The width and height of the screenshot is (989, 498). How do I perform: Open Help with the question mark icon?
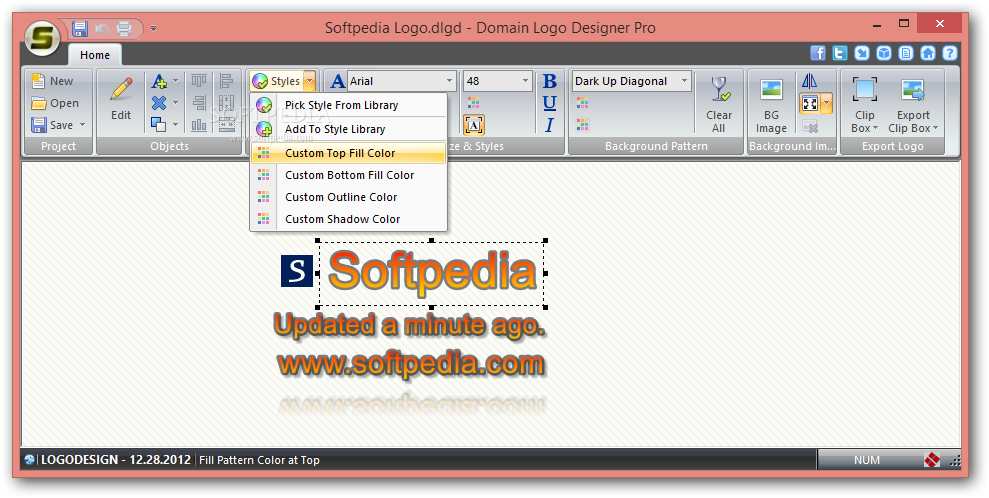(949, 53)
